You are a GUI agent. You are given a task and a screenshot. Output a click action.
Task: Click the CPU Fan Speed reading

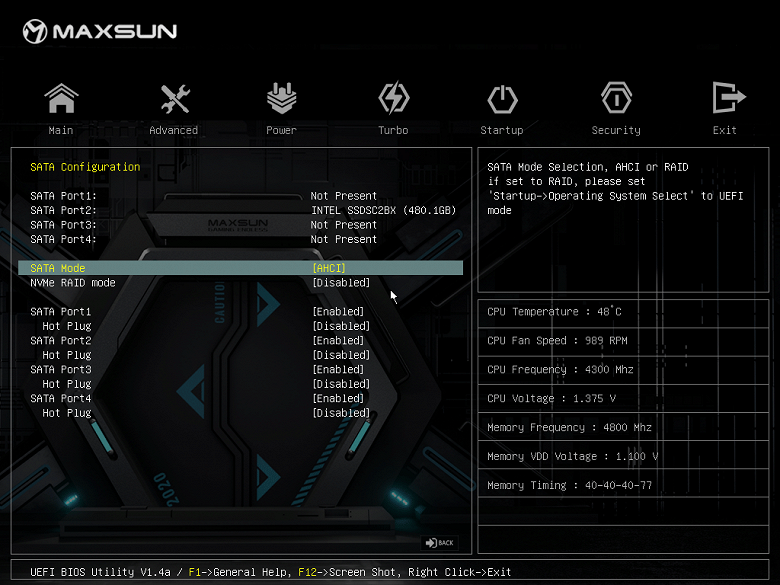coord(557,340)
